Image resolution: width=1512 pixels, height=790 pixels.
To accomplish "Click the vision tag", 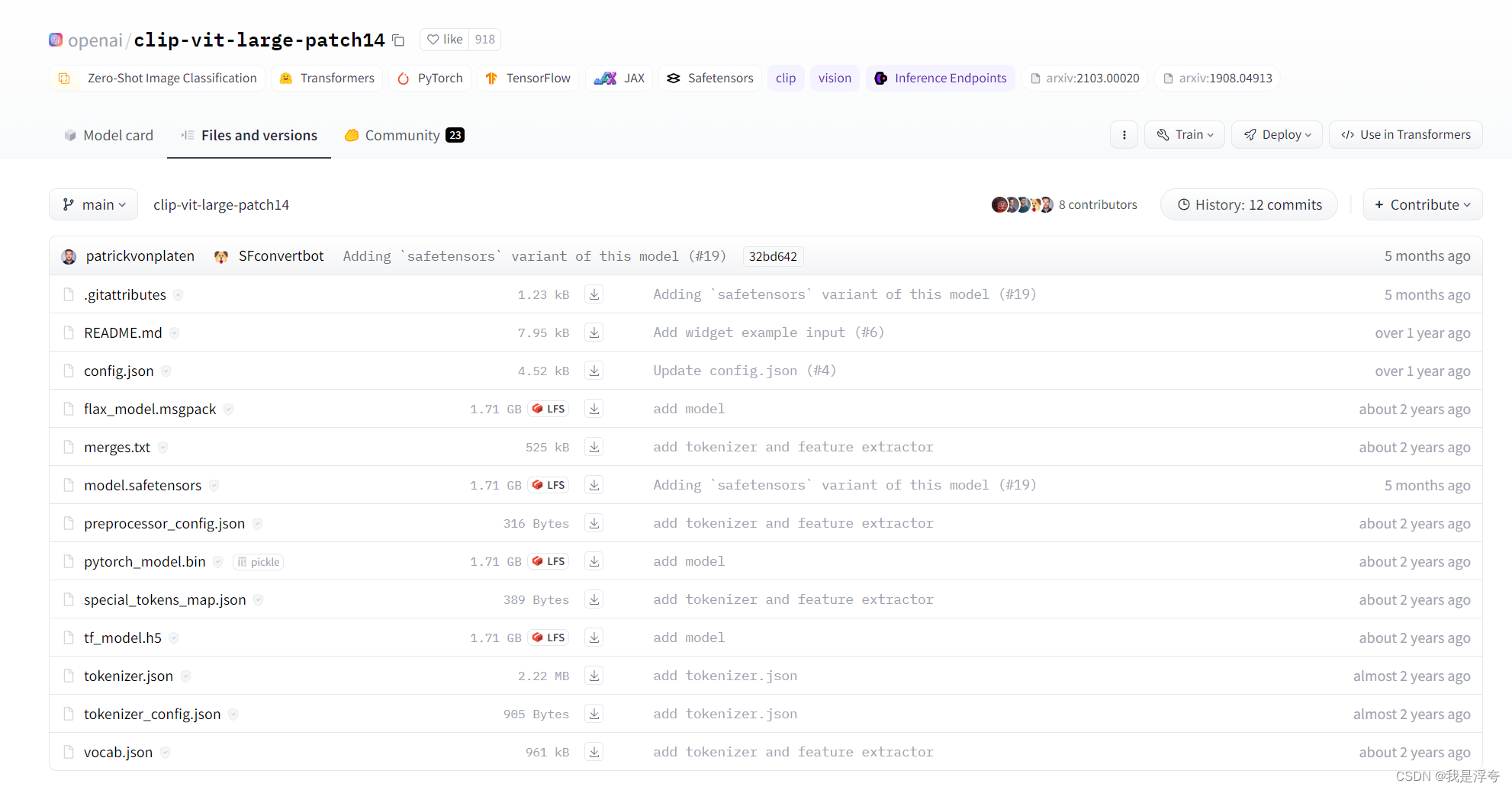I will tap(835, 79).
